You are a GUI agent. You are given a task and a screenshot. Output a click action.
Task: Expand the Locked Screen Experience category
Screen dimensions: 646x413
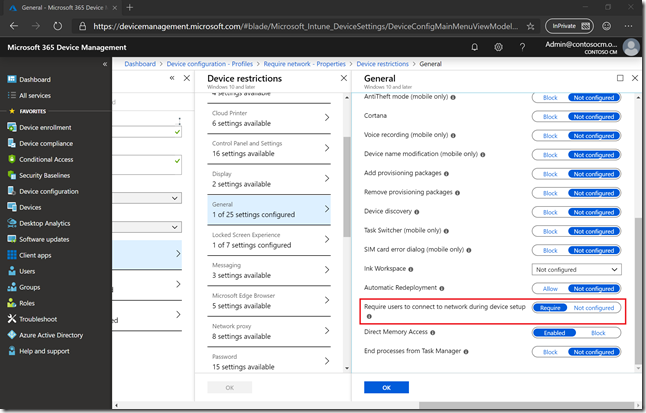pyautogui.click(x=270, y=240)
